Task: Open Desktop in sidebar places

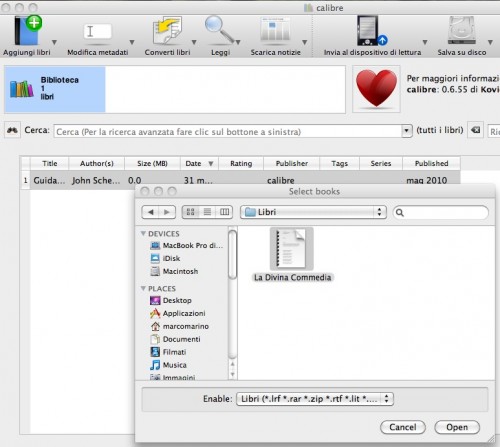Action: click(171, 300)
